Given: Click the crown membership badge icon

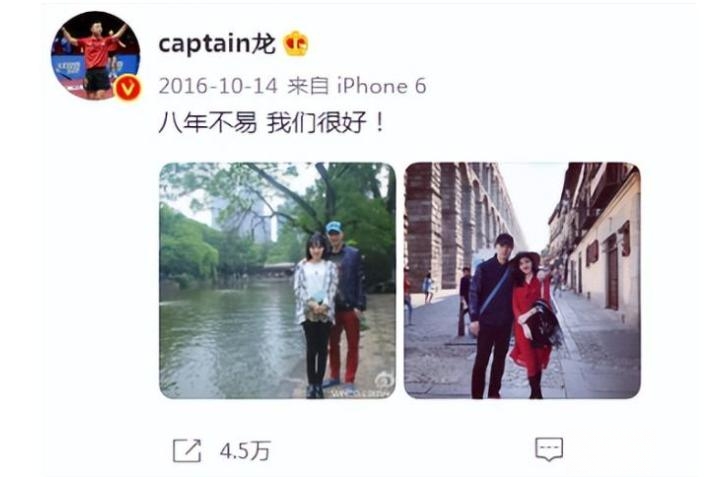Looking at the screenshot, I should click(x=296, y=43).
